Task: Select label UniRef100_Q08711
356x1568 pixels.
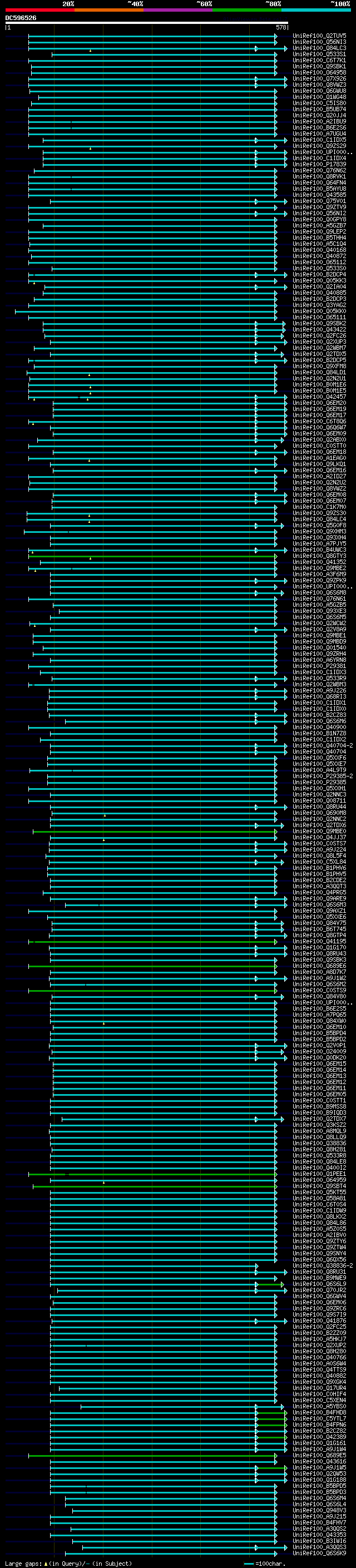Action: (319, 800)
